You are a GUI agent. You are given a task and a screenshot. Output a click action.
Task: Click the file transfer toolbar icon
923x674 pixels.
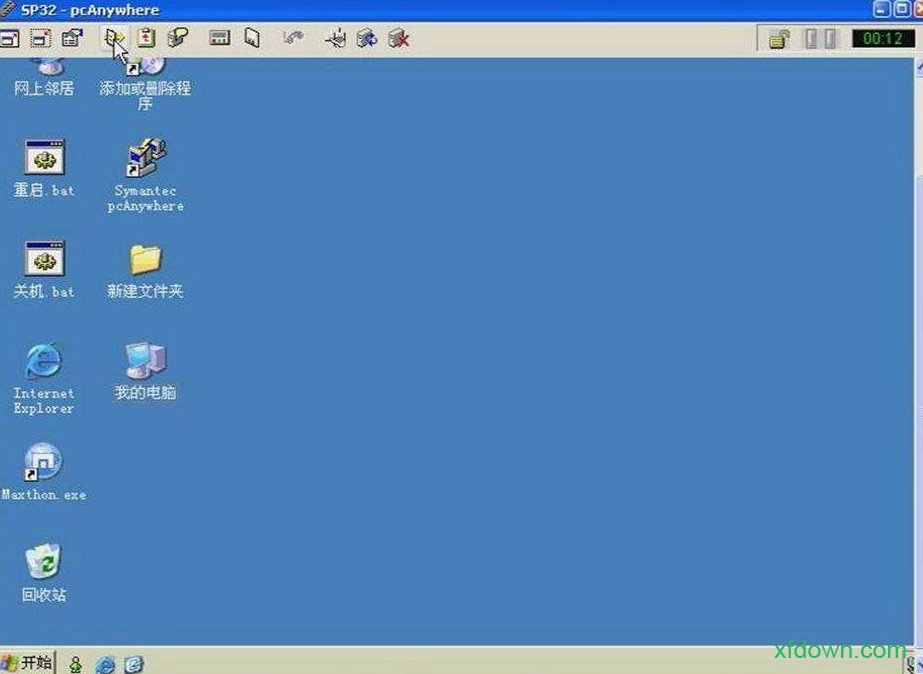click(x=115, y=39)
